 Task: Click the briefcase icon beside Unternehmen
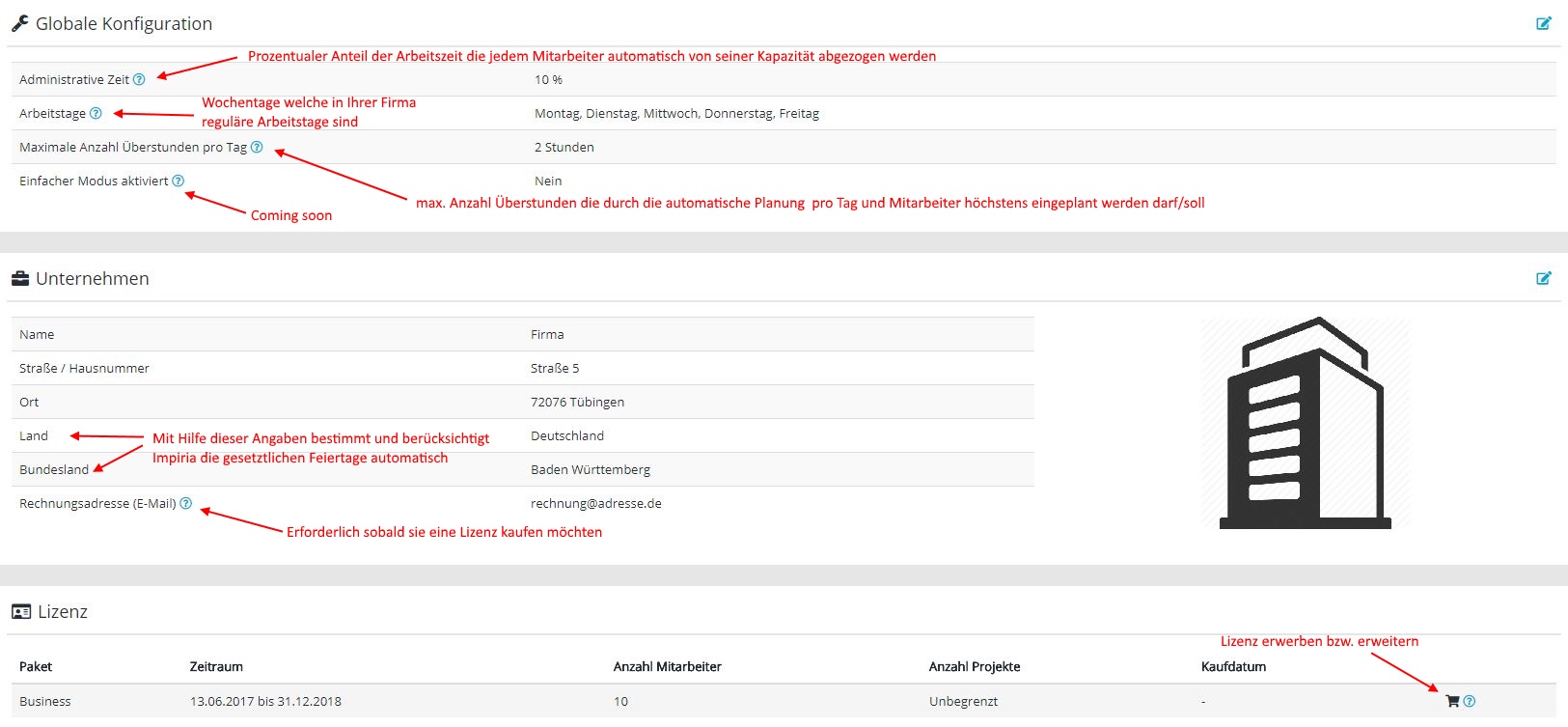[19, 279]
